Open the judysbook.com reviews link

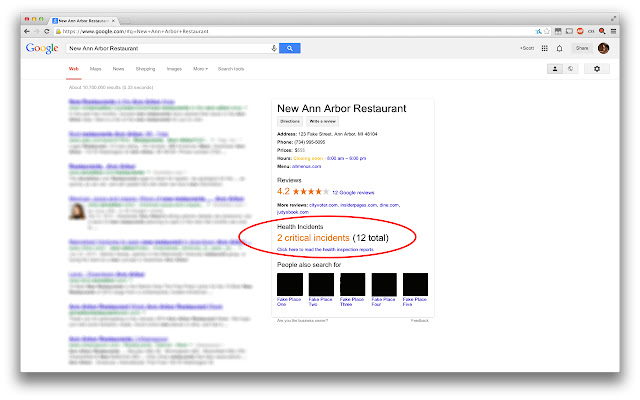pos(293,212)
